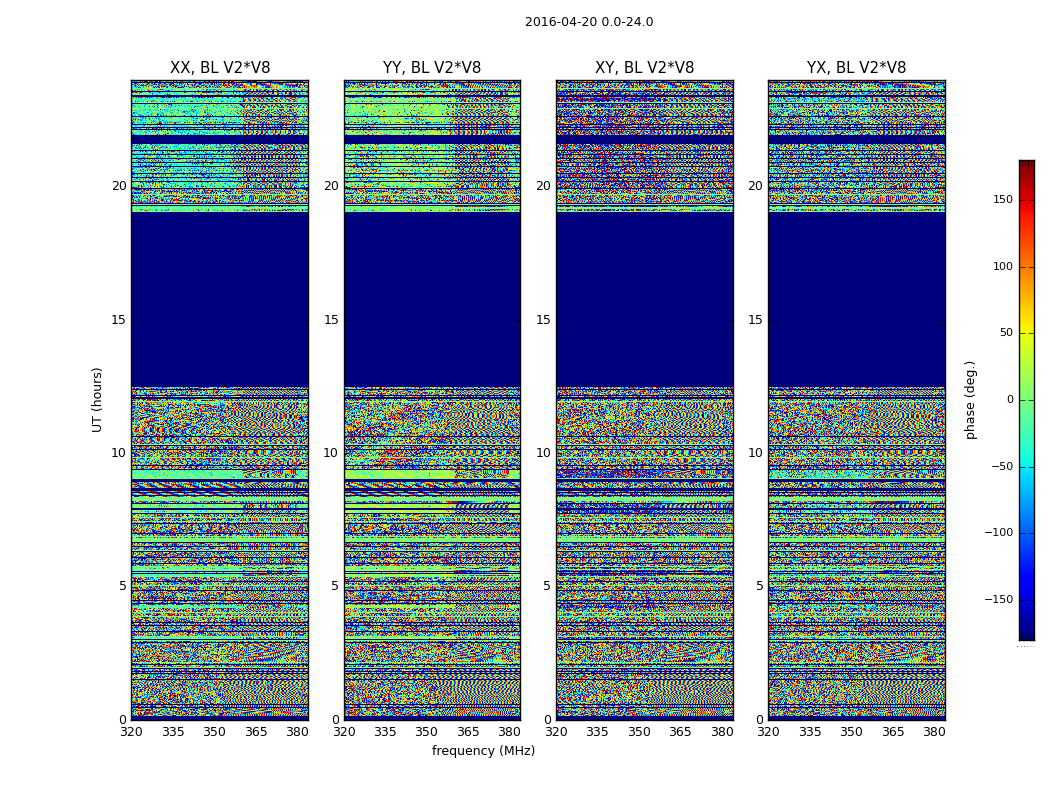Click inside the XX phase plot panel

220,400
